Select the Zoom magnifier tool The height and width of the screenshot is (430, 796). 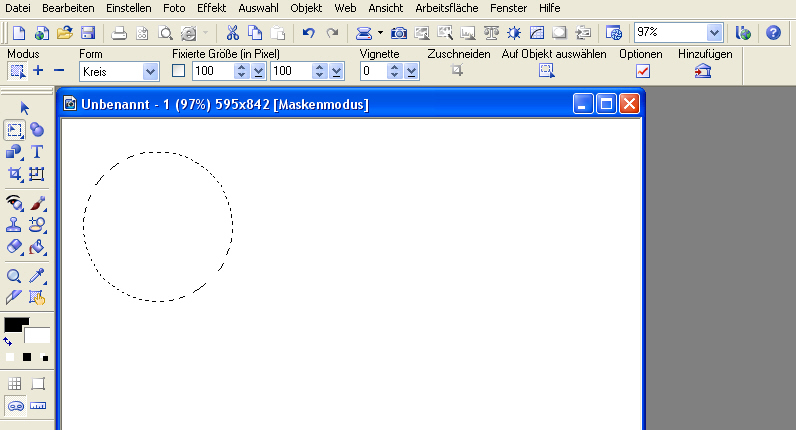(x=15, y=276)
